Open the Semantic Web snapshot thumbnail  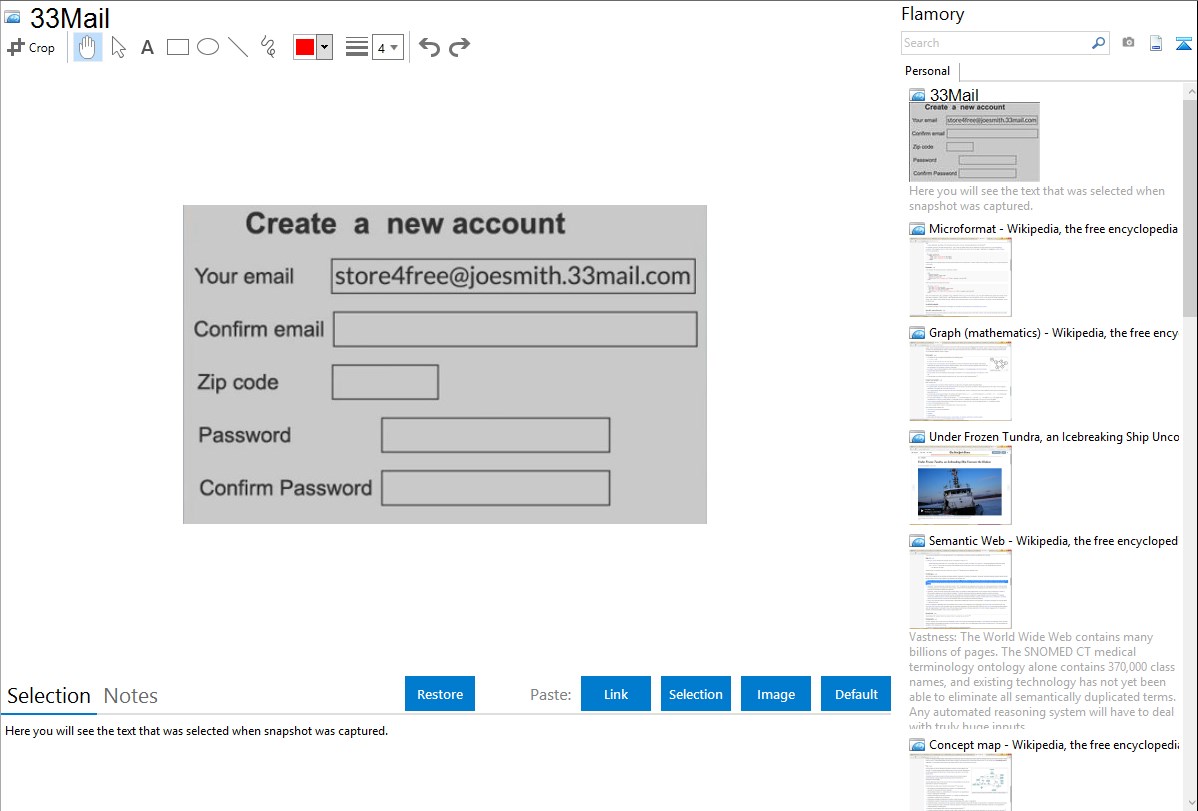coord(960,589)
